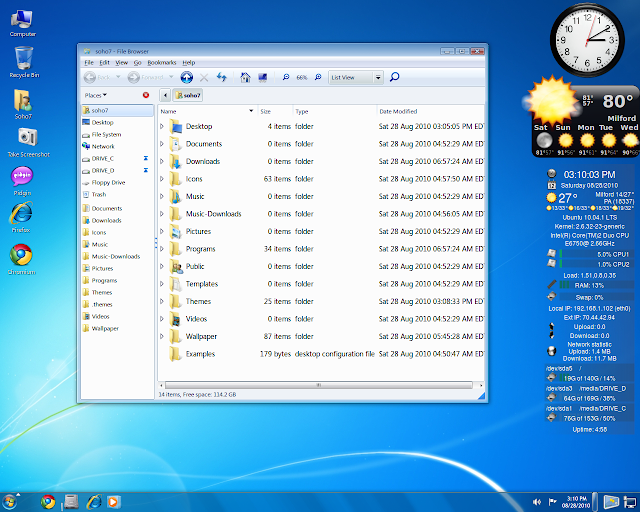Expand the Desktop folder row
Image resolution: width=640 pixels, height=512 pixels.
162,127
